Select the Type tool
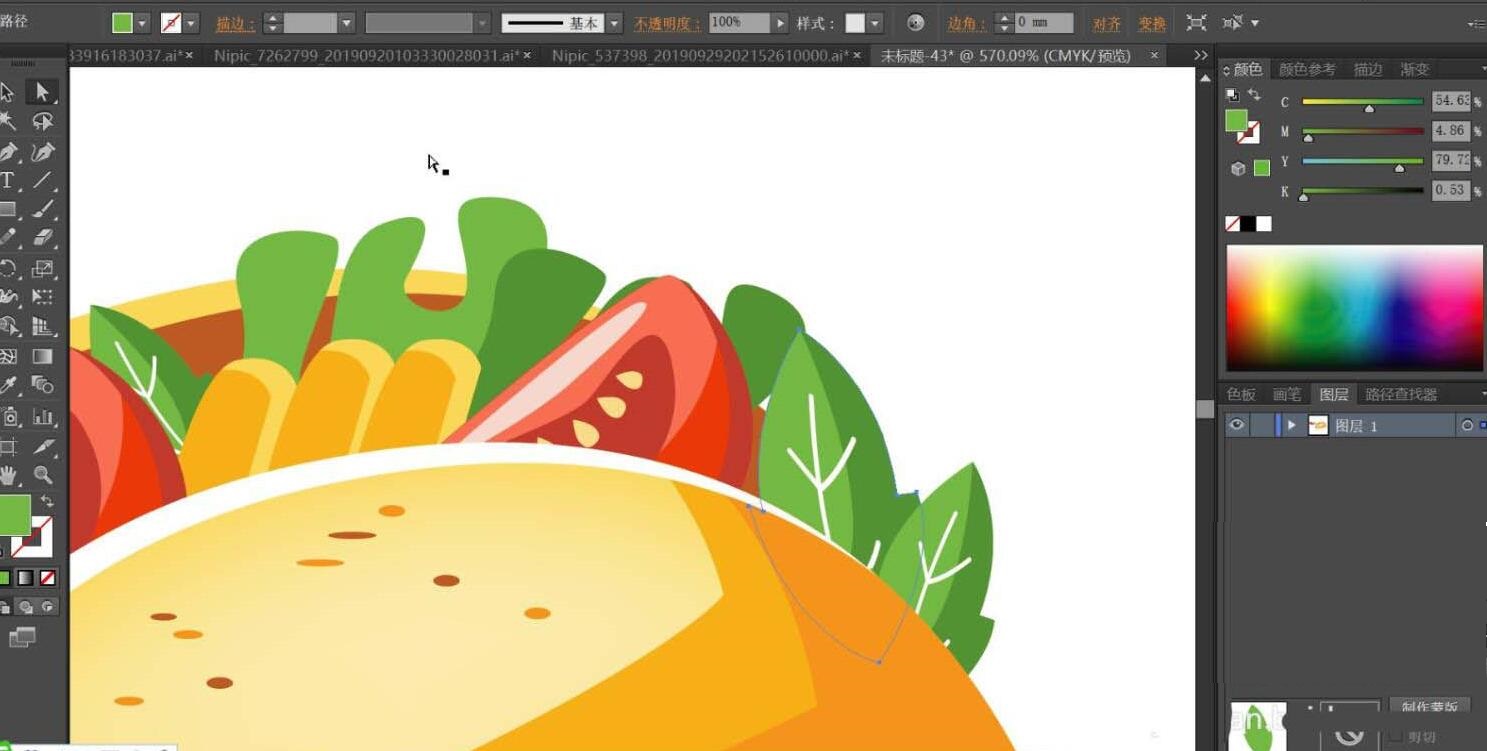This screenshot has width=1487, height=751. coord(7,181)
